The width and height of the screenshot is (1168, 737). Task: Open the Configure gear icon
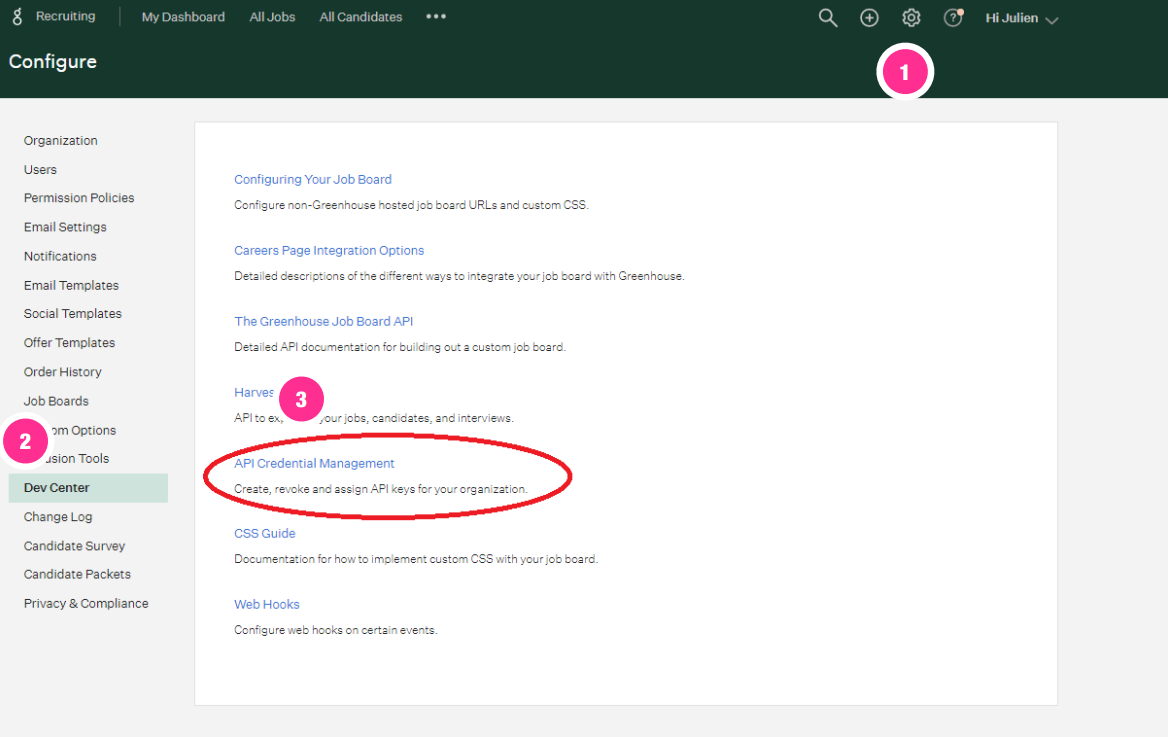911,18
